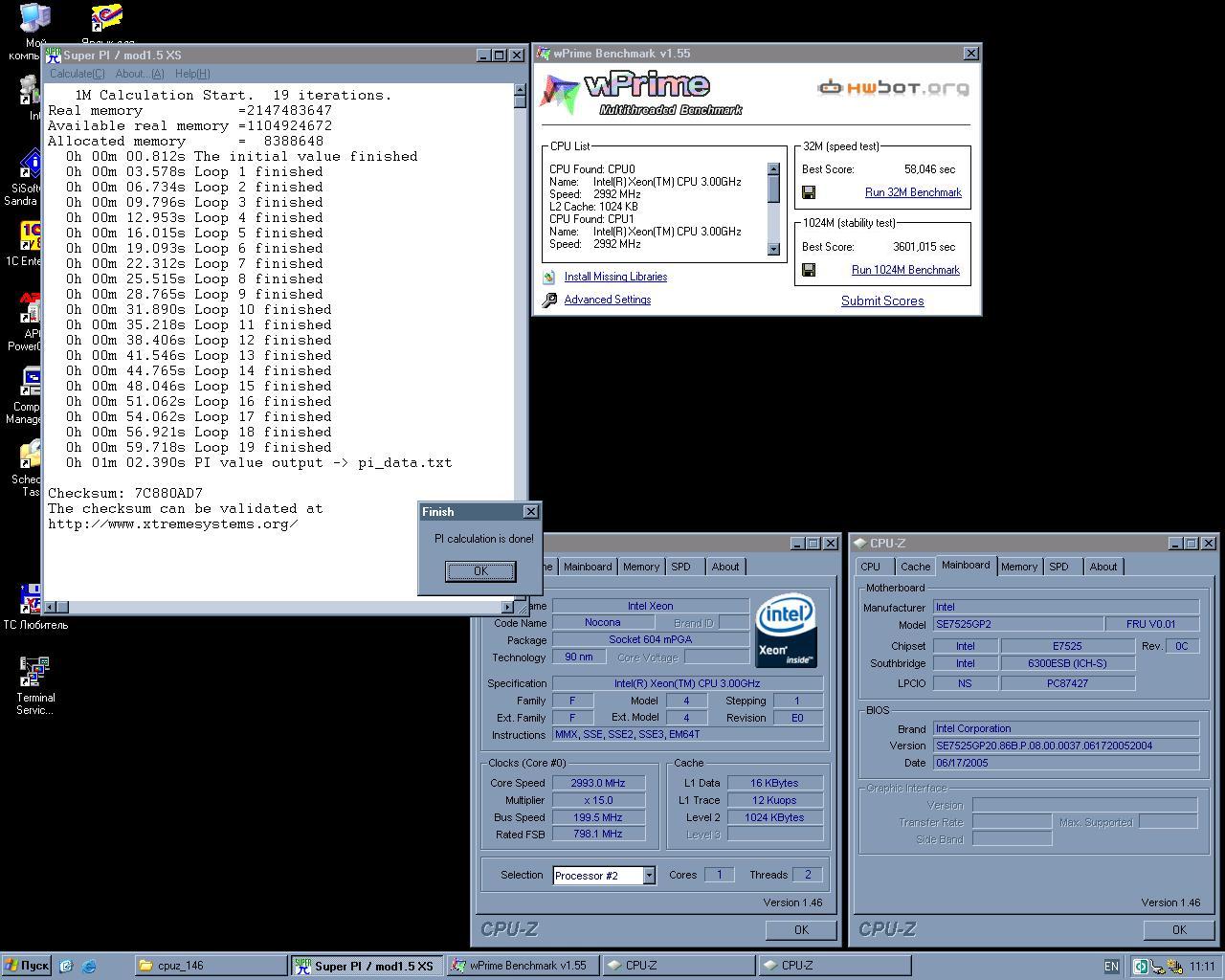Viewport: 1225px width, 980px height.
Task: Switch to Memory tab in left CPU-Z
Action: 641,567
